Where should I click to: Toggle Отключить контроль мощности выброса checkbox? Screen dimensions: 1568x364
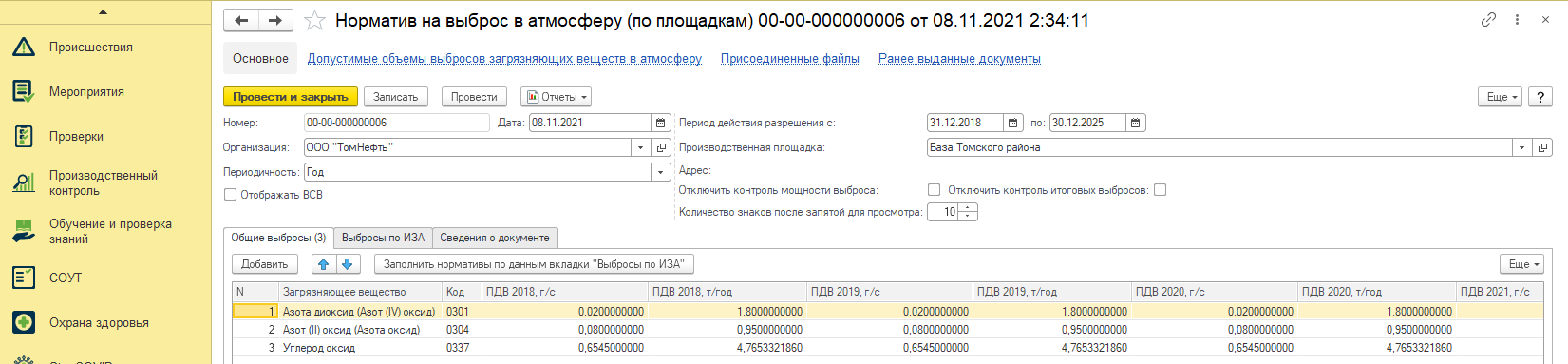tap(934, 190)
